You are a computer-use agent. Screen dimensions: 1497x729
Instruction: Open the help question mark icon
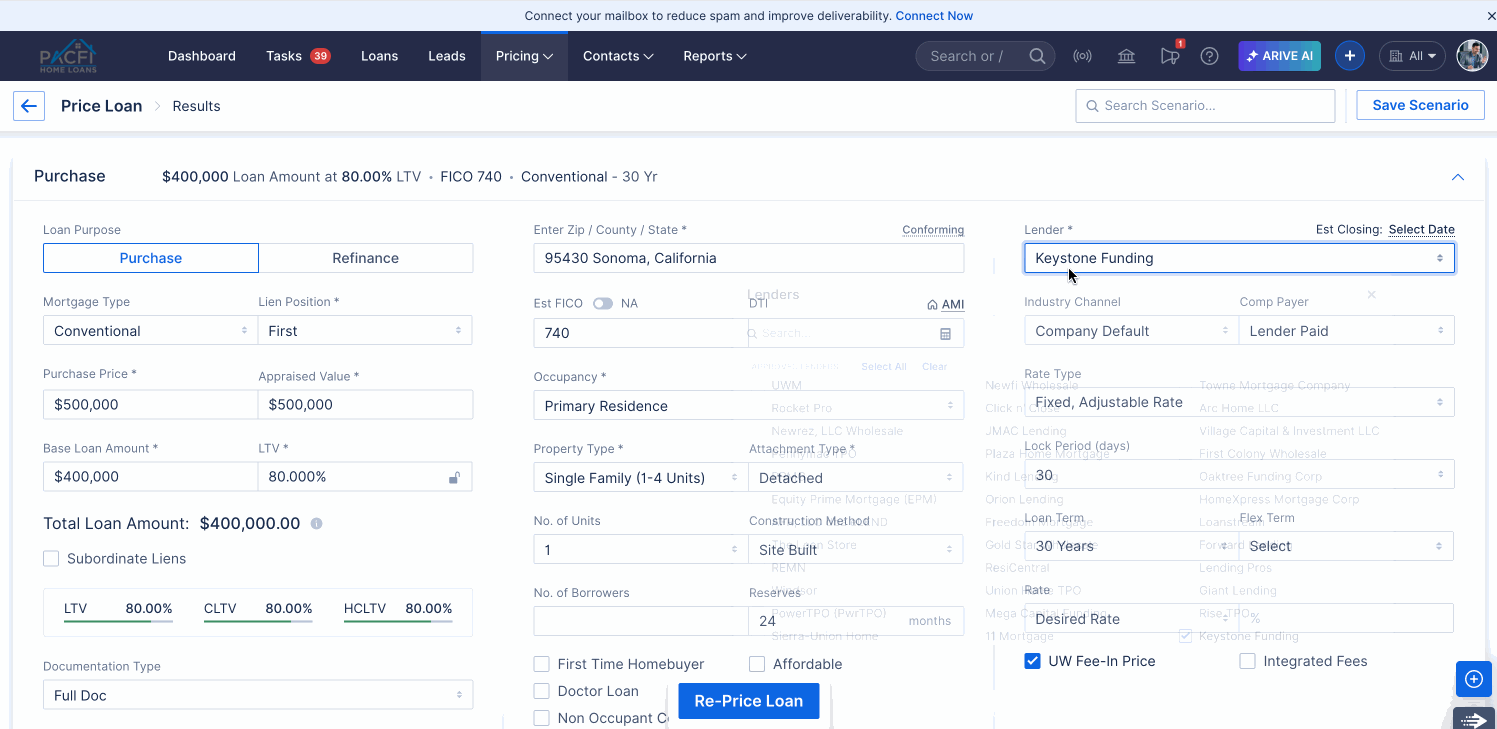click(x=1209, y=56)
